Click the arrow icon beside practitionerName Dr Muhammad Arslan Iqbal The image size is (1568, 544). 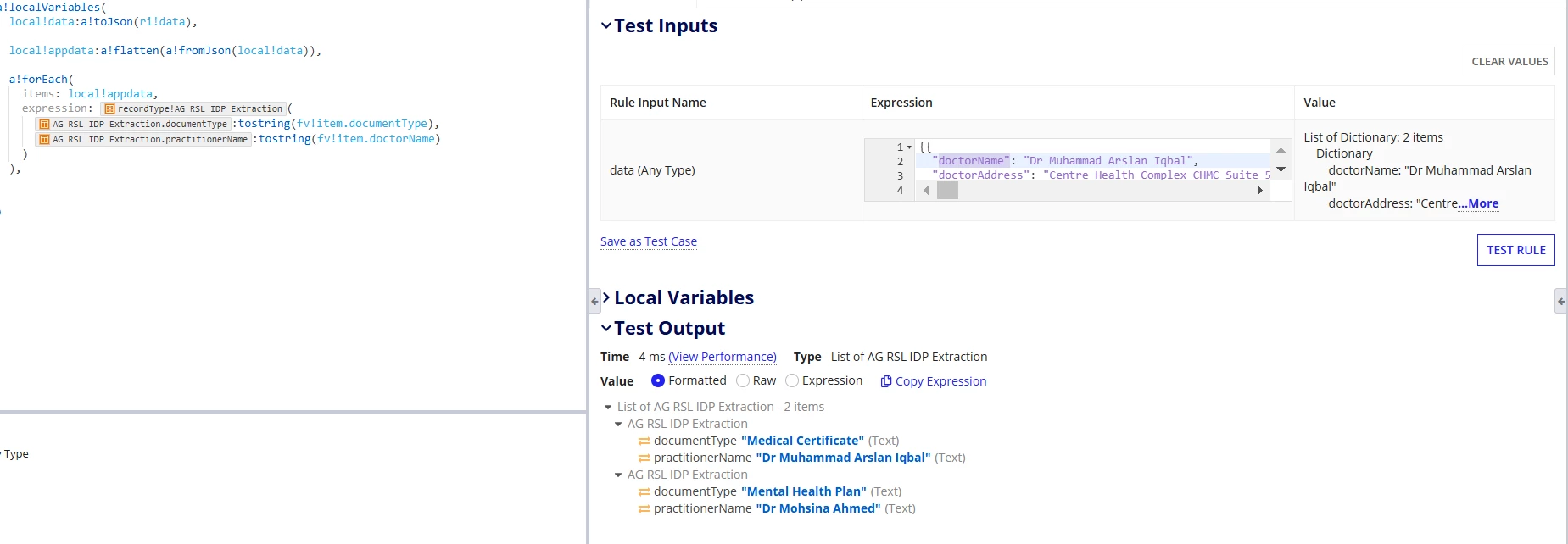pyautogui.click(x=644, y=458)
